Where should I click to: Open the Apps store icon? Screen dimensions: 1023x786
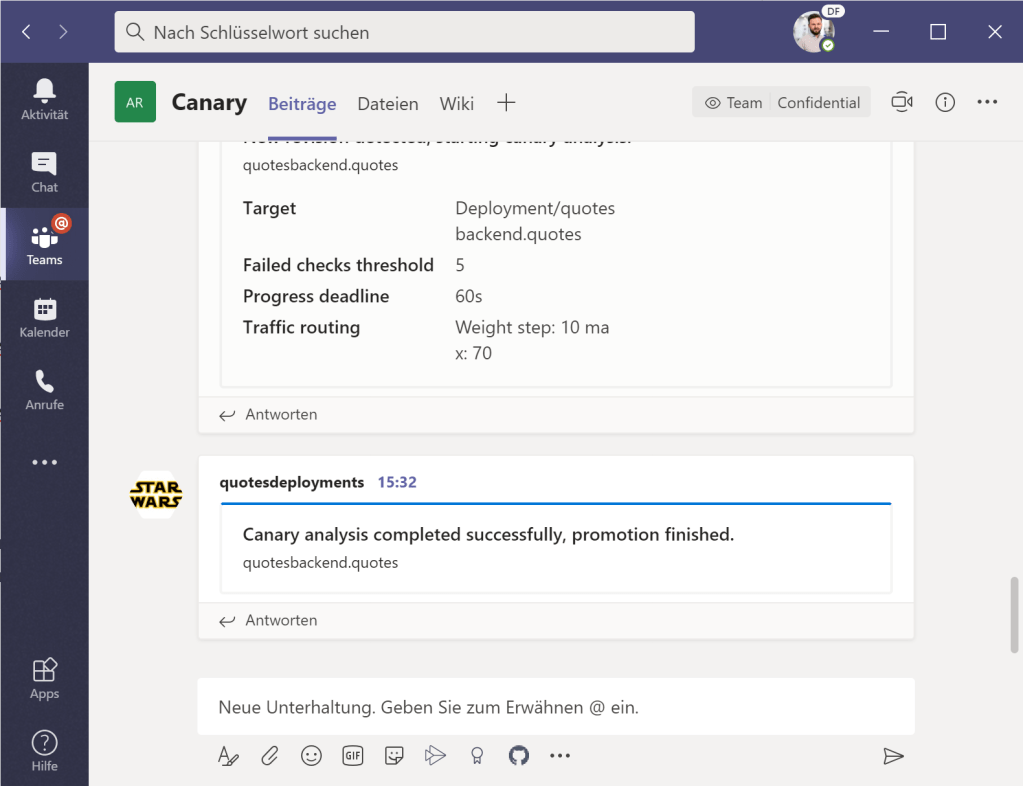(x=44, y=679)
